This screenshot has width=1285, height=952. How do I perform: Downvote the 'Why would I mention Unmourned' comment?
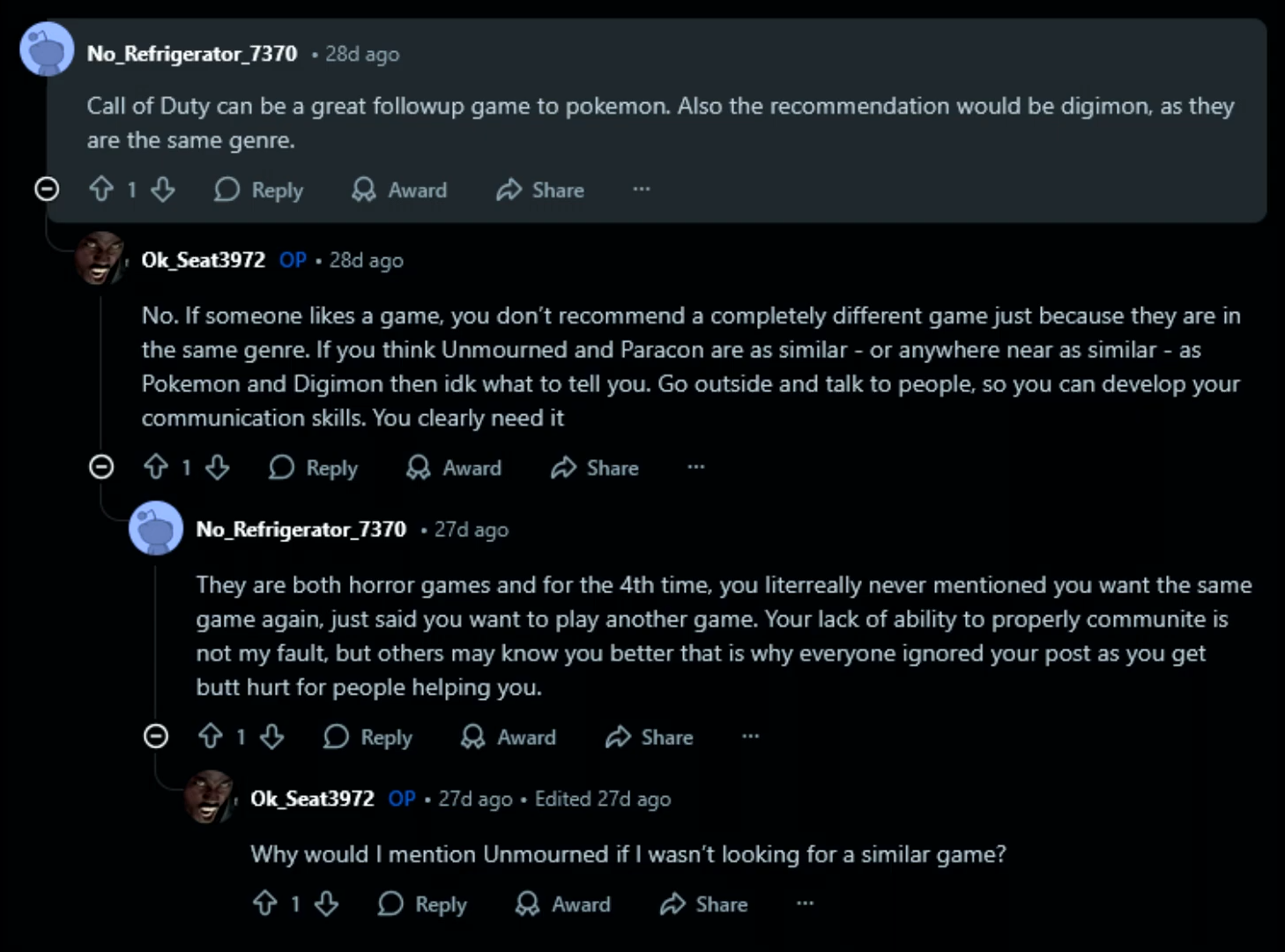(327, 904)
